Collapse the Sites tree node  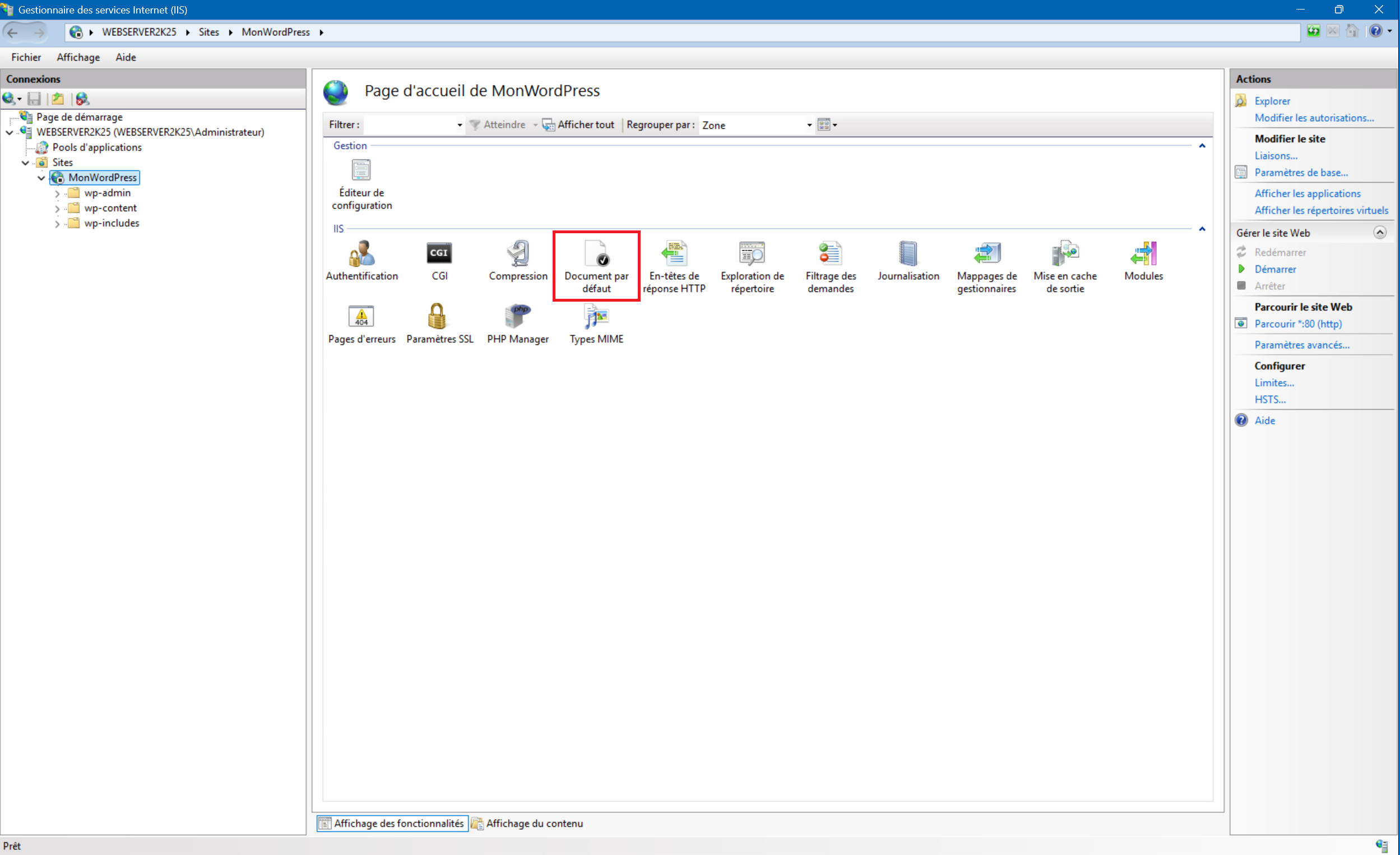(x=25, y=163)
